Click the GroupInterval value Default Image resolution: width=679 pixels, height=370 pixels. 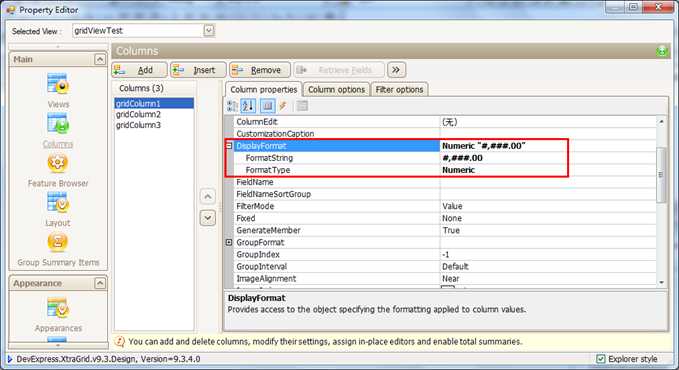455,266
